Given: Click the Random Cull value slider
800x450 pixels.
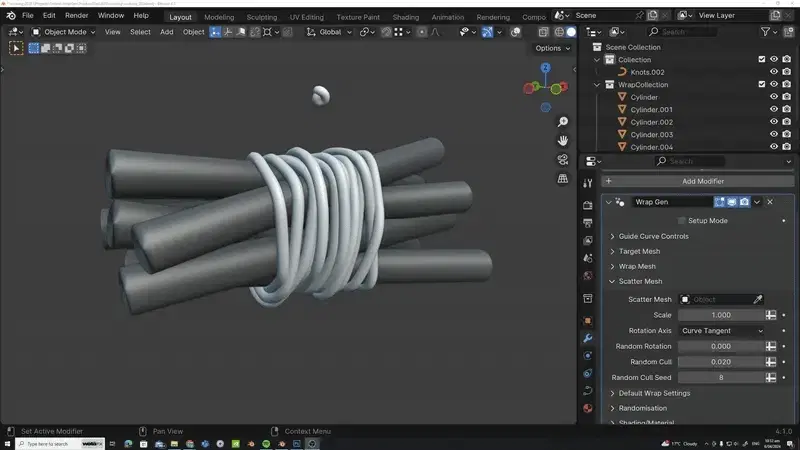Looking at the screenshot, I should 721,361.
